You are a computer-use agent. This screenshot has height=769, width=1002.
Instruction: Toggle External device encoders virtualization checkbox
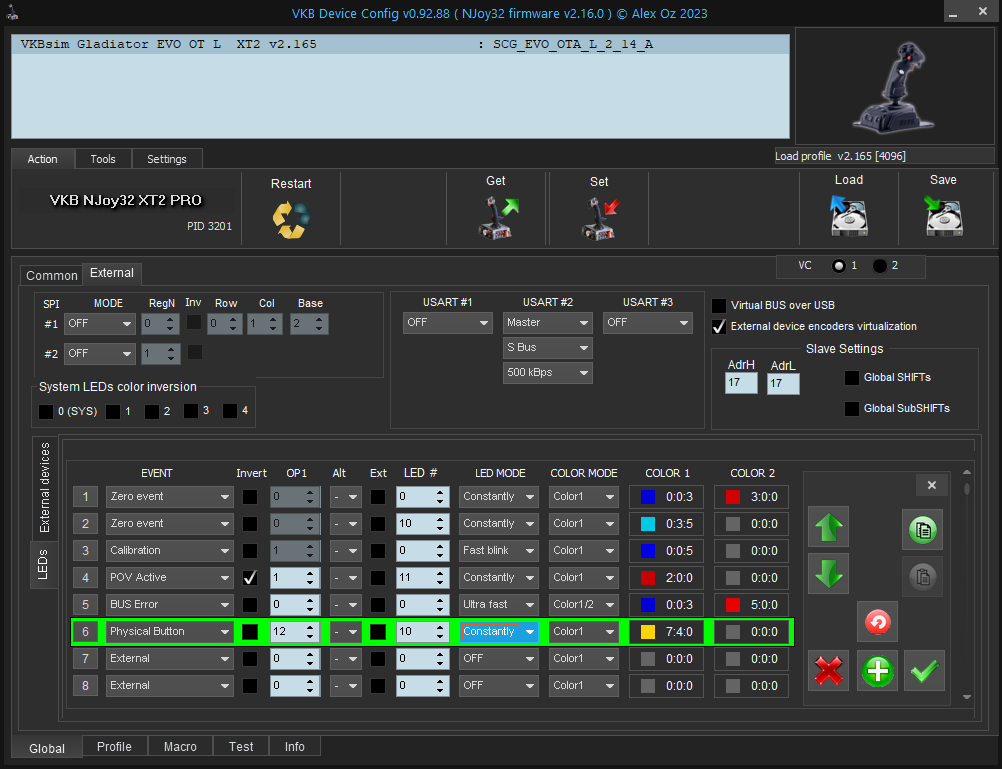719,326
